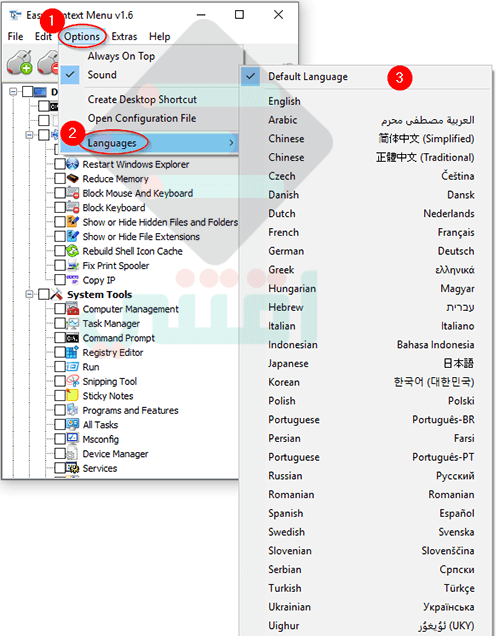Click the All Tasks icon
Viewport: 500px width, 636px height.
pos(73,424)
